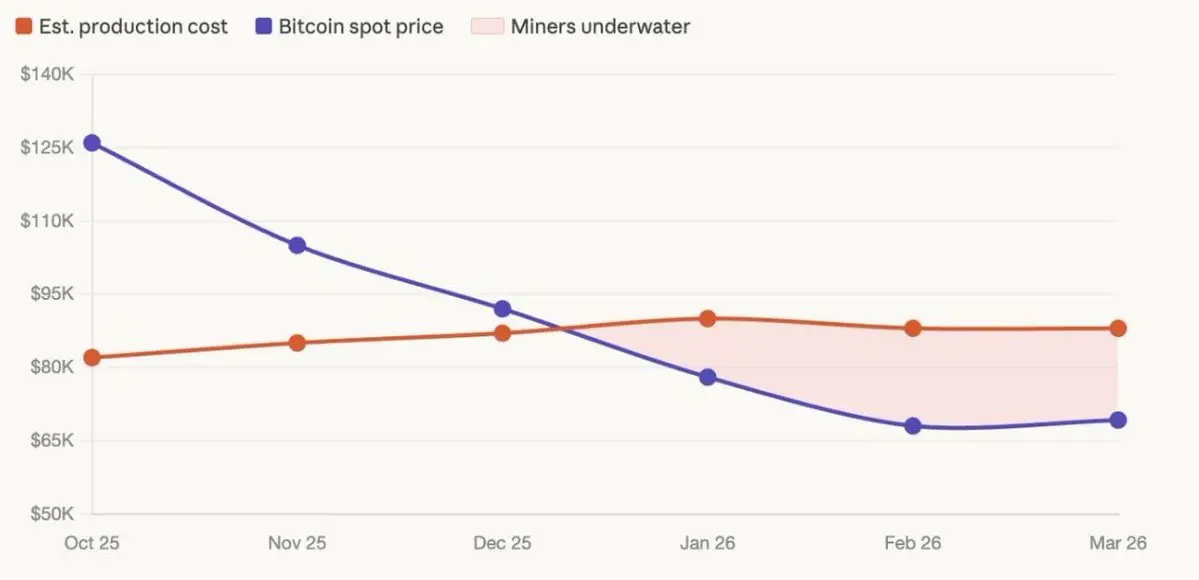
Task: Select the Mar 26 Bitcoin spot price point
Action: [x=1118, y=420]
